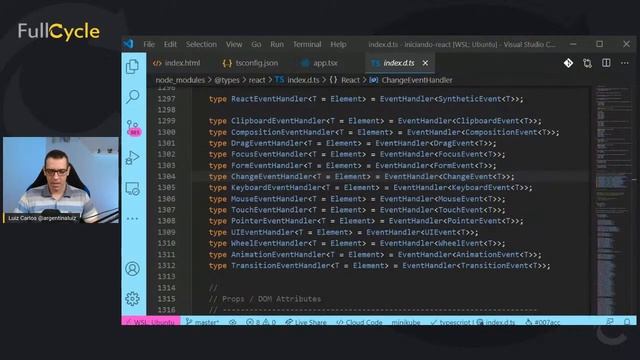Click master branch in status bar

(x=202, y=322)
